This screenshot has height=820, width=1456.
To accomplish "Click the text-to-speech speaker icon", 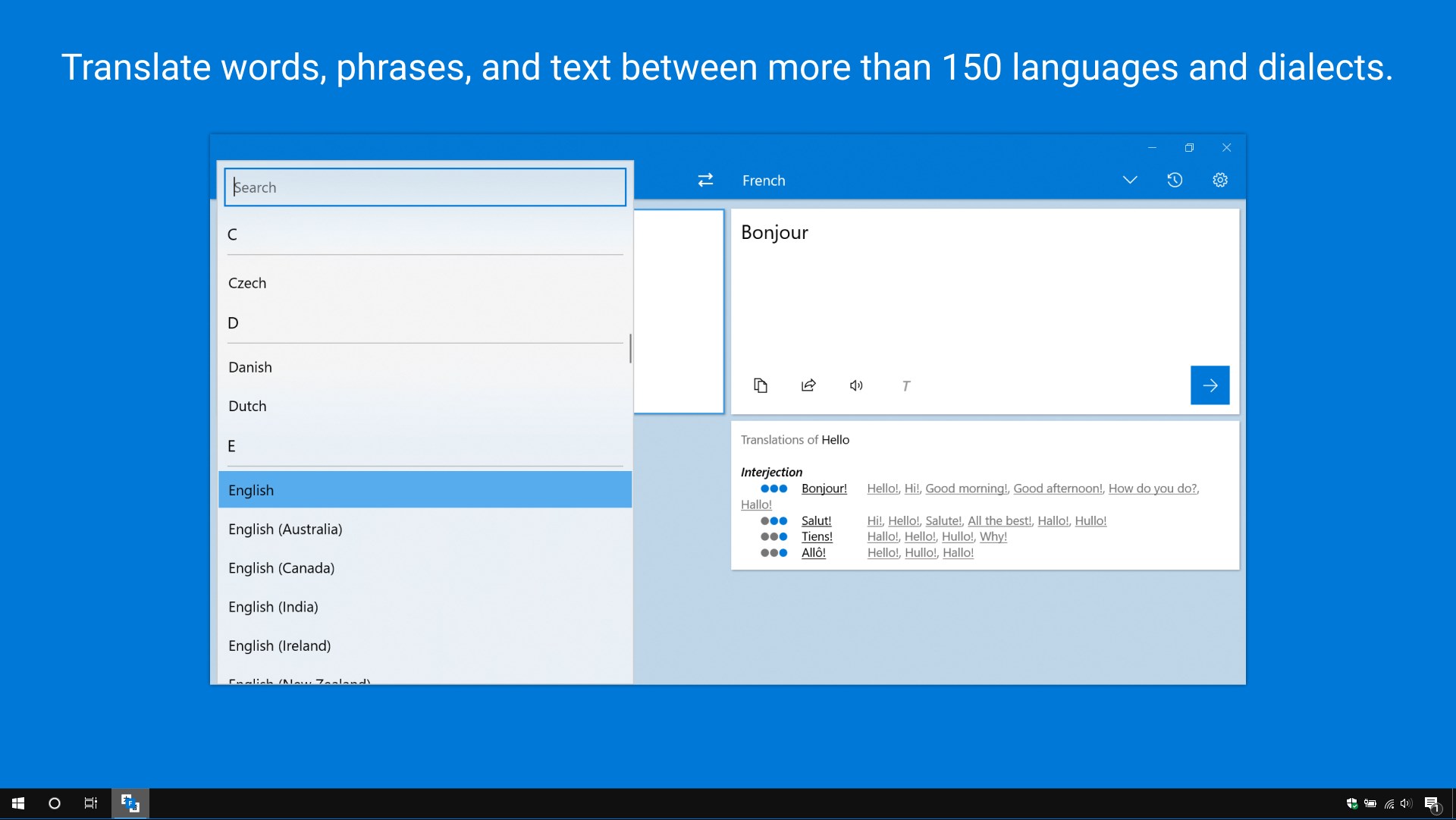I will pyautogui.click(x=855, y=387).
